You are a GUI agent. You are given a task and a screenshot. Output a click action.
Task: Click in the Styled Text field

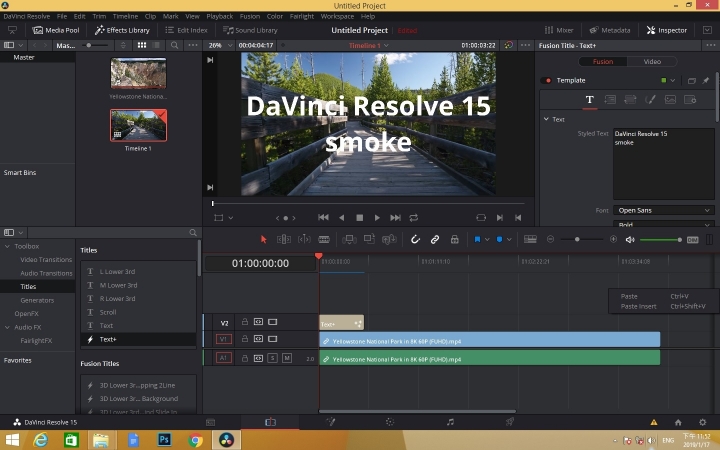click(x=664, y=164)
